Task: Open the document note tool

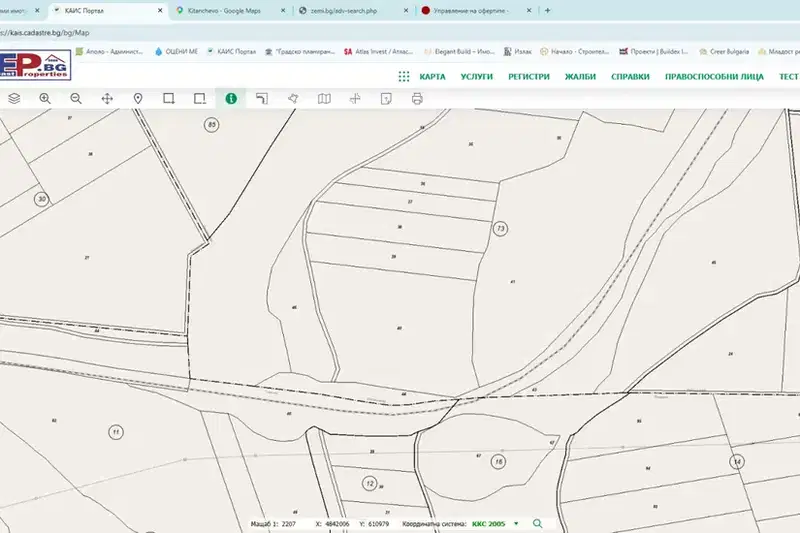Action: 386,98
